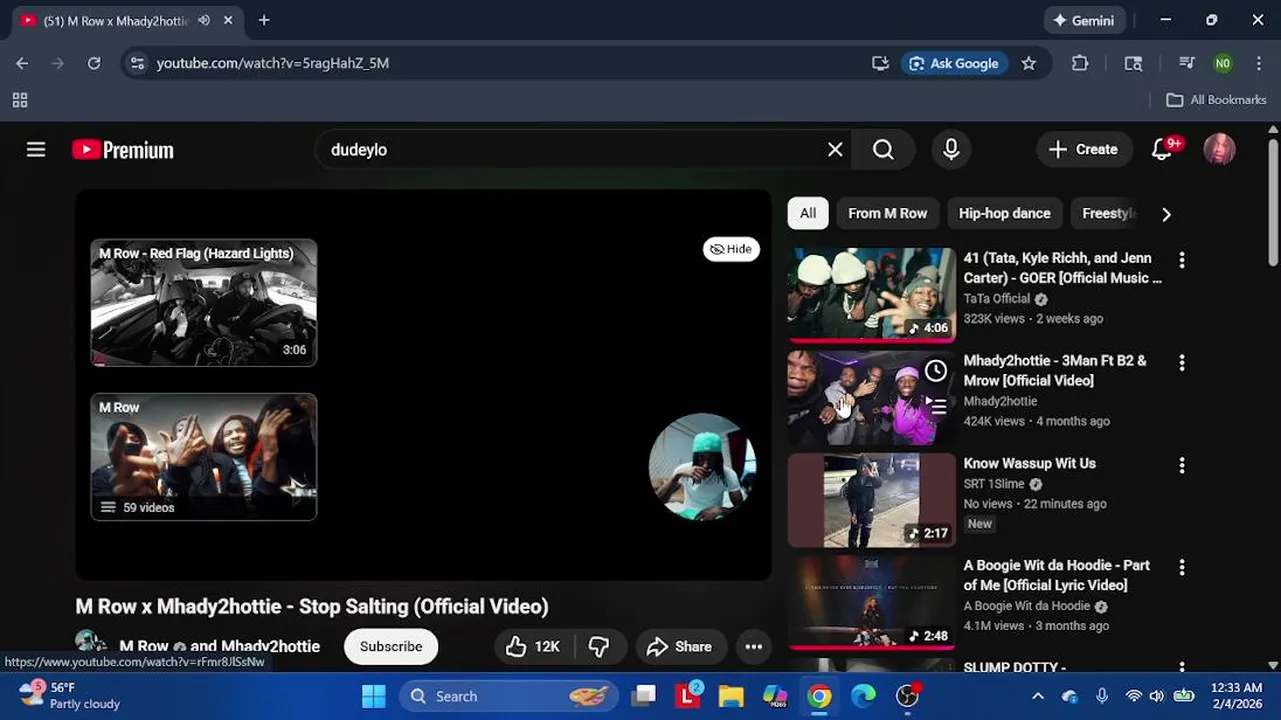Open the Create menu
The image size is (1281, 720).
tap(1084, 149)
